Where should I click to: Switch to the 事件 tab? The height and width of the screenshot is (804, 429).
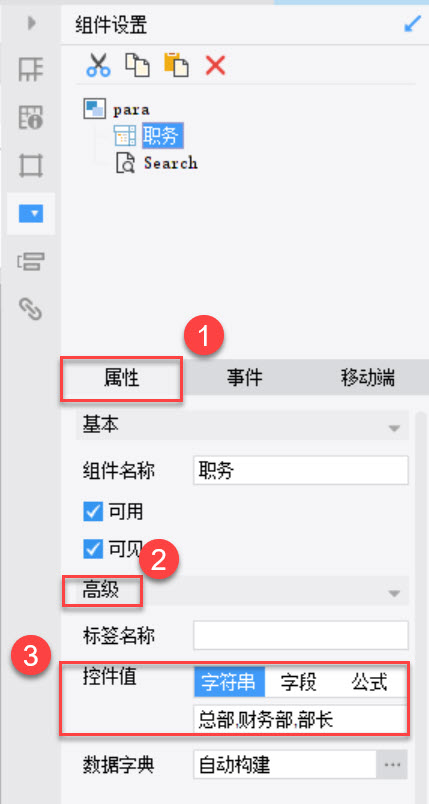tap(244, 378)
